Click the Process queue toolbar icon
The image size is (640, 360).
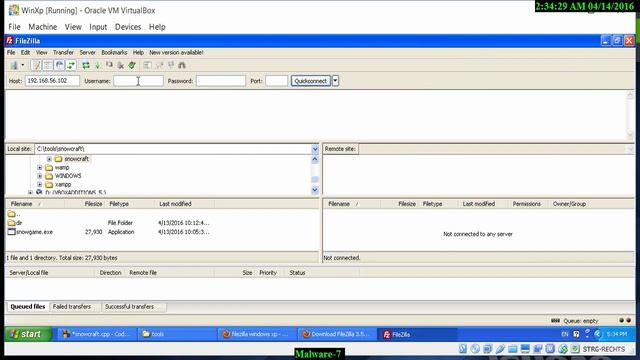coord(98,65)
